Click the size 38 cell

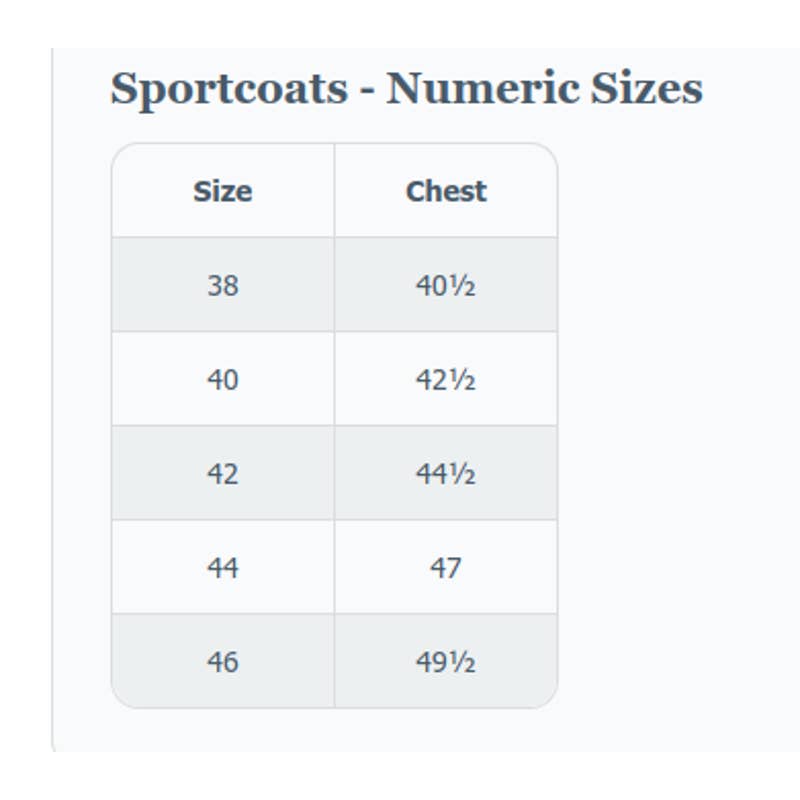tap(223, 285)
